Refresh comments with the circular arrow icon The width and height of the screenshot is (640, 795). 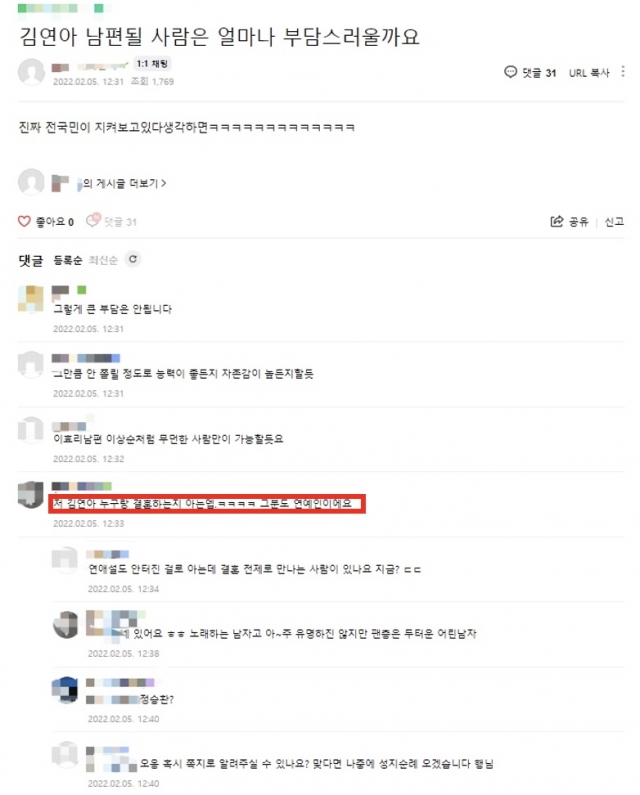[x=133, y=259]
